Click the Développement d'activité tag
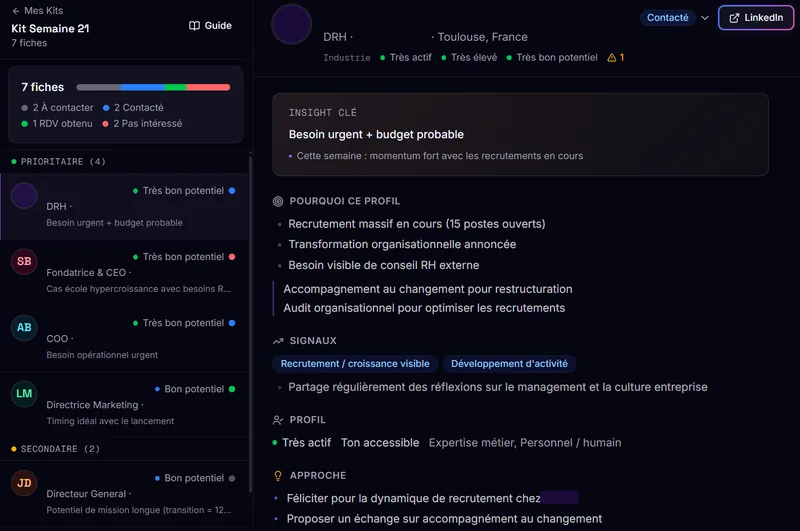The height and width of the screenshot is (531, 800). coord(509,364)
